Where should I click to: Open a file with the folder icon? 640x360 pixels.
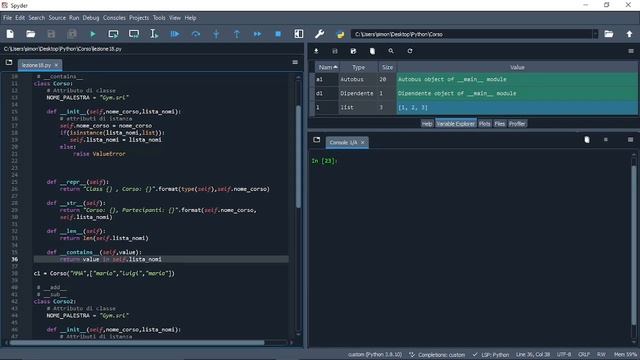31,34
